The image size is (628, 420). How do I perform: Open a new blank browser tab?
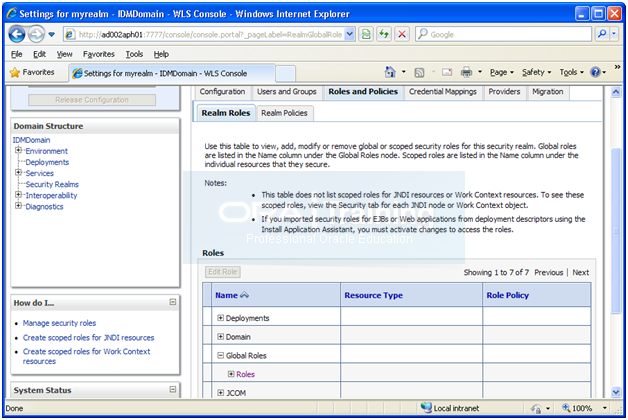coord(286,74)
